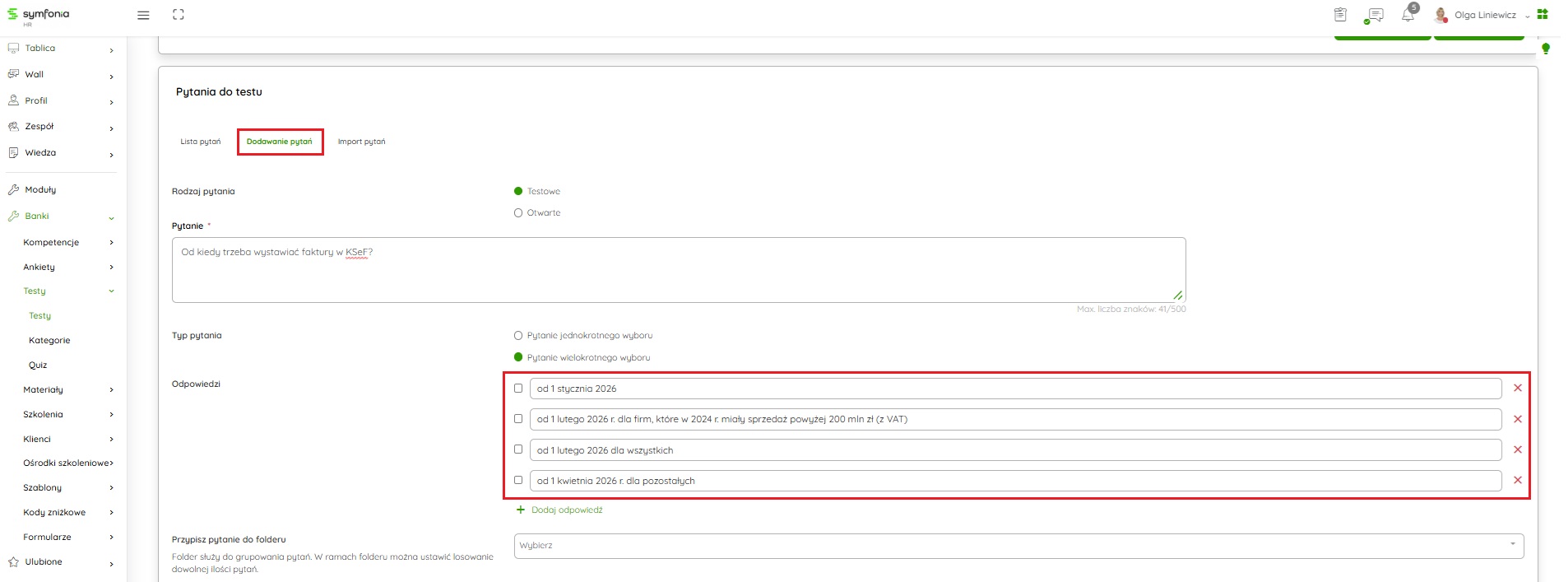The width and height of the screenshot is (1568, 582).
Task: Open the chat messages icon
Action: coord(1374,15)
